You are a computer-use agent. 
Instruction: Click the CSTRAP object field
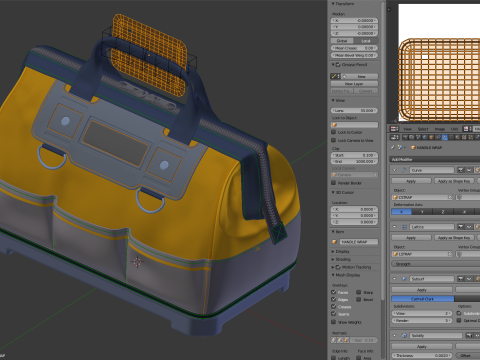click(422, 197)
